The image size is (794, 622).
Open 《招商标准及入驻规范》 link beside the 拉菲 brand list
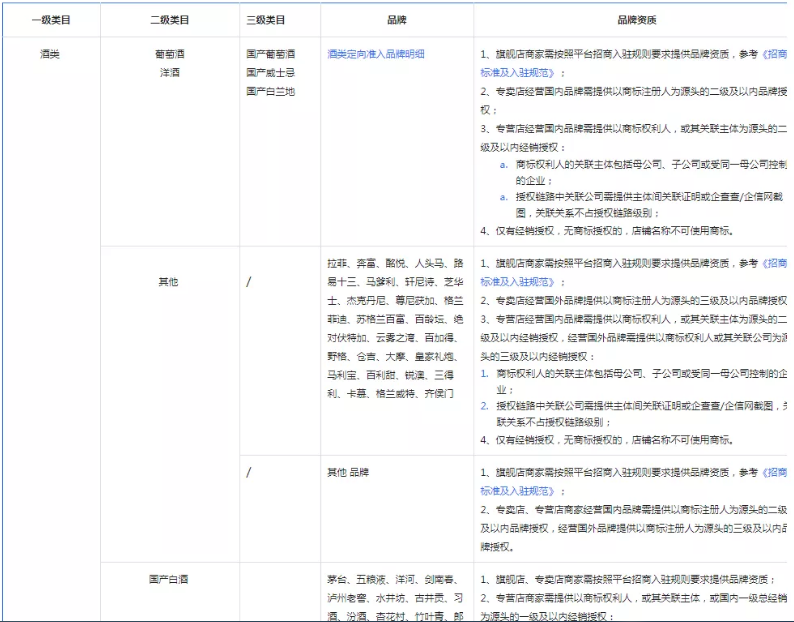[x=518, y=282]
